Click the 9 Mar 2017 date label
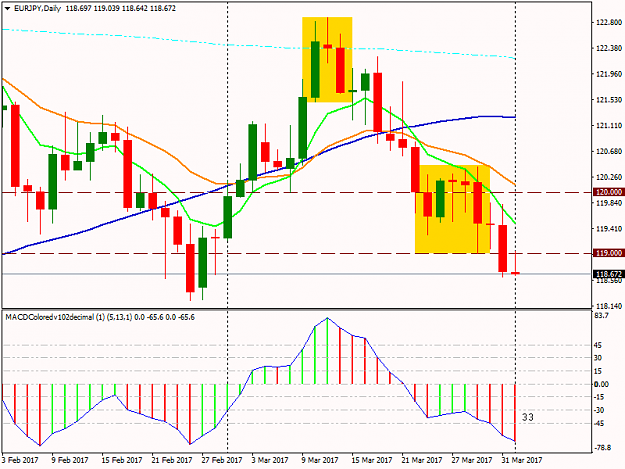 pos(320,460)
